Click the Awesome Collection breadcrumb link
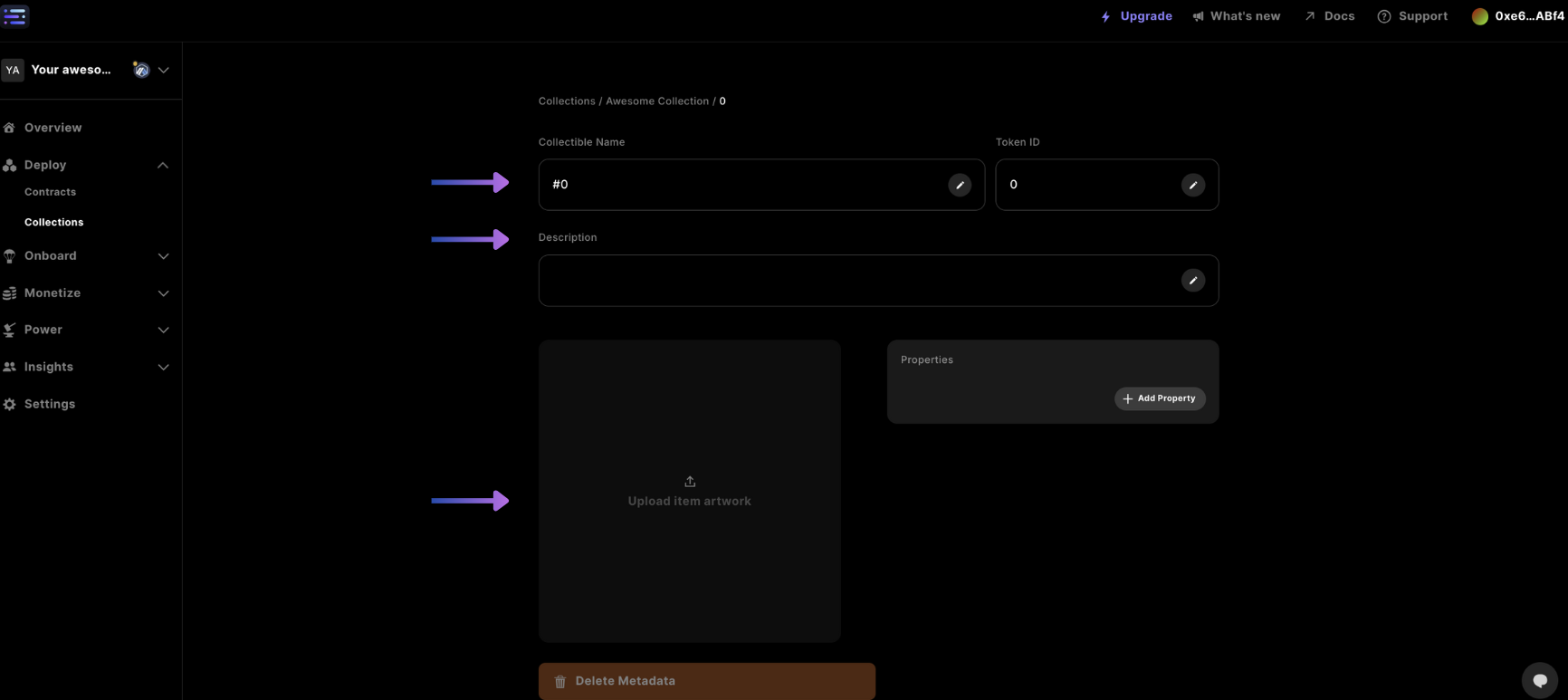 (x=656, y=101)
